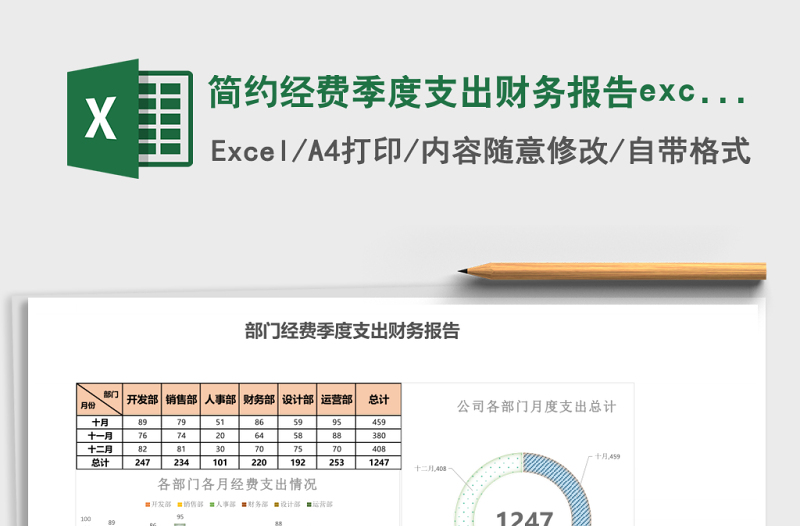800x526 pixels.
Task: Click the 开发部 orange legend marker
Action: pyautogui.click(x=147, y=505)
